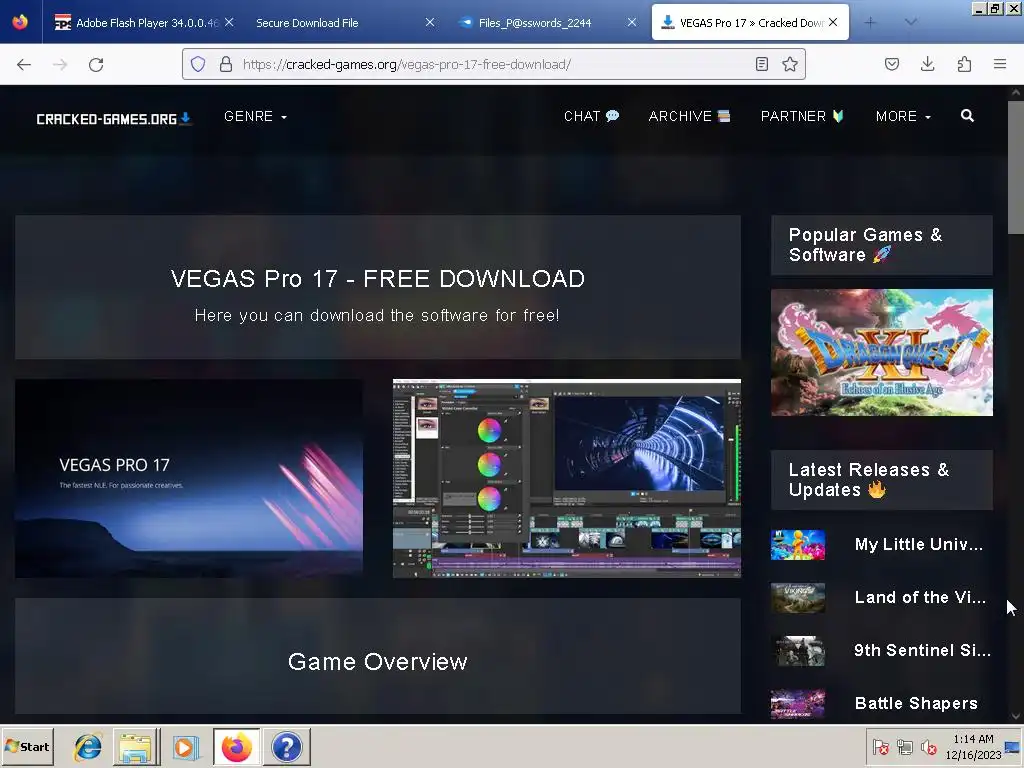Close the Secure Download File tab
Image resolution: width=1024 pixels, height=768 pixels.
(430, 22)
